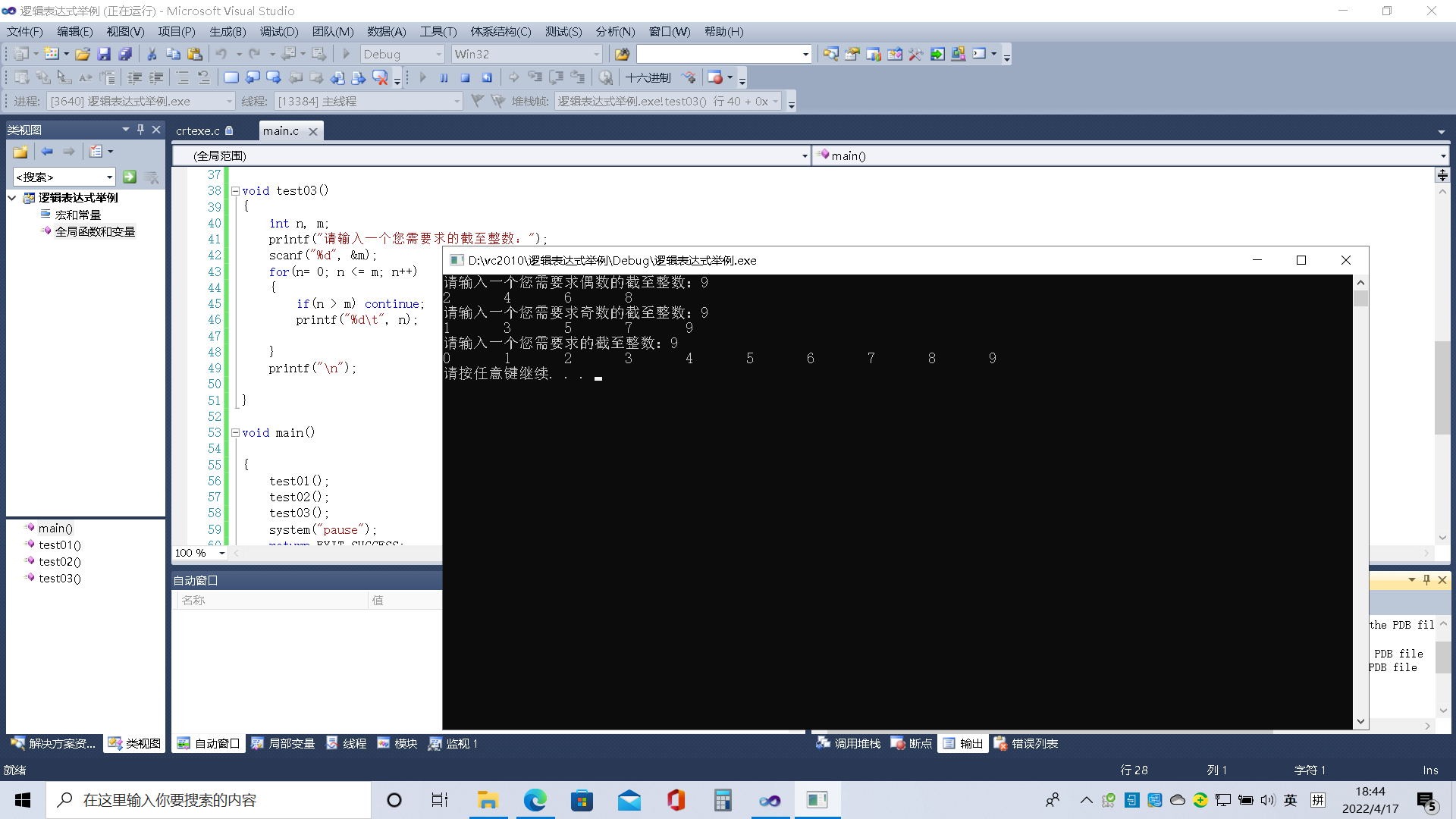Viewport: 1456px width, 819px height.
Task: Collapse the 逻辑表达式举例 project tree node
Action: (12, 198)
